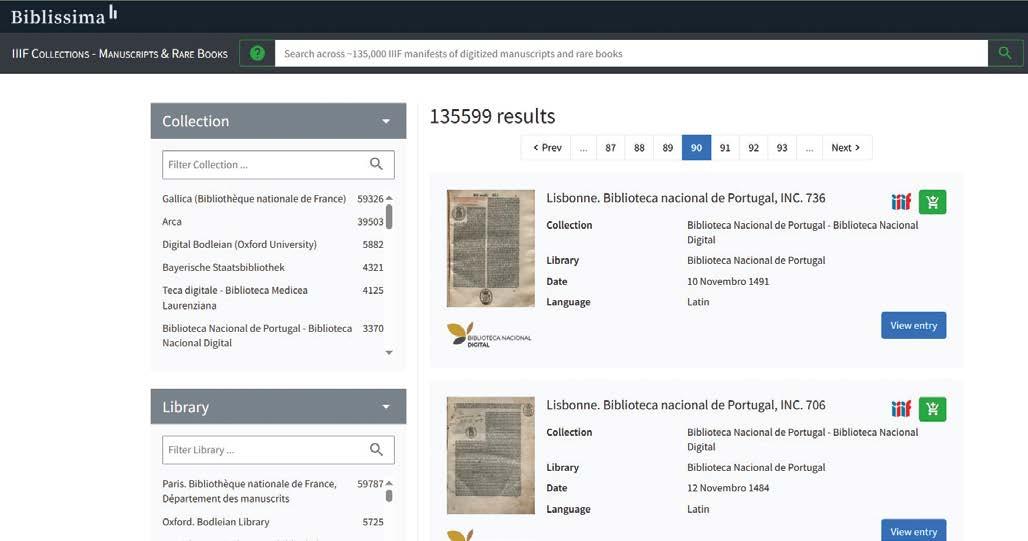
Task: Click the green help question mark icon
Action: click(x=257, y=53)
